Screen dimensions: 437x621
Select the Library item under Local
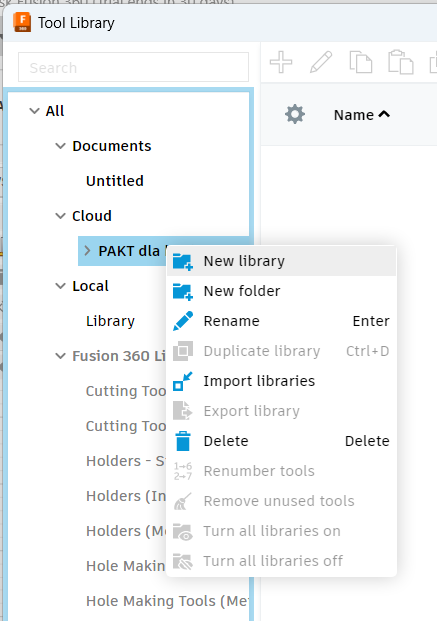pyautogui.click(x=111, y=321)
